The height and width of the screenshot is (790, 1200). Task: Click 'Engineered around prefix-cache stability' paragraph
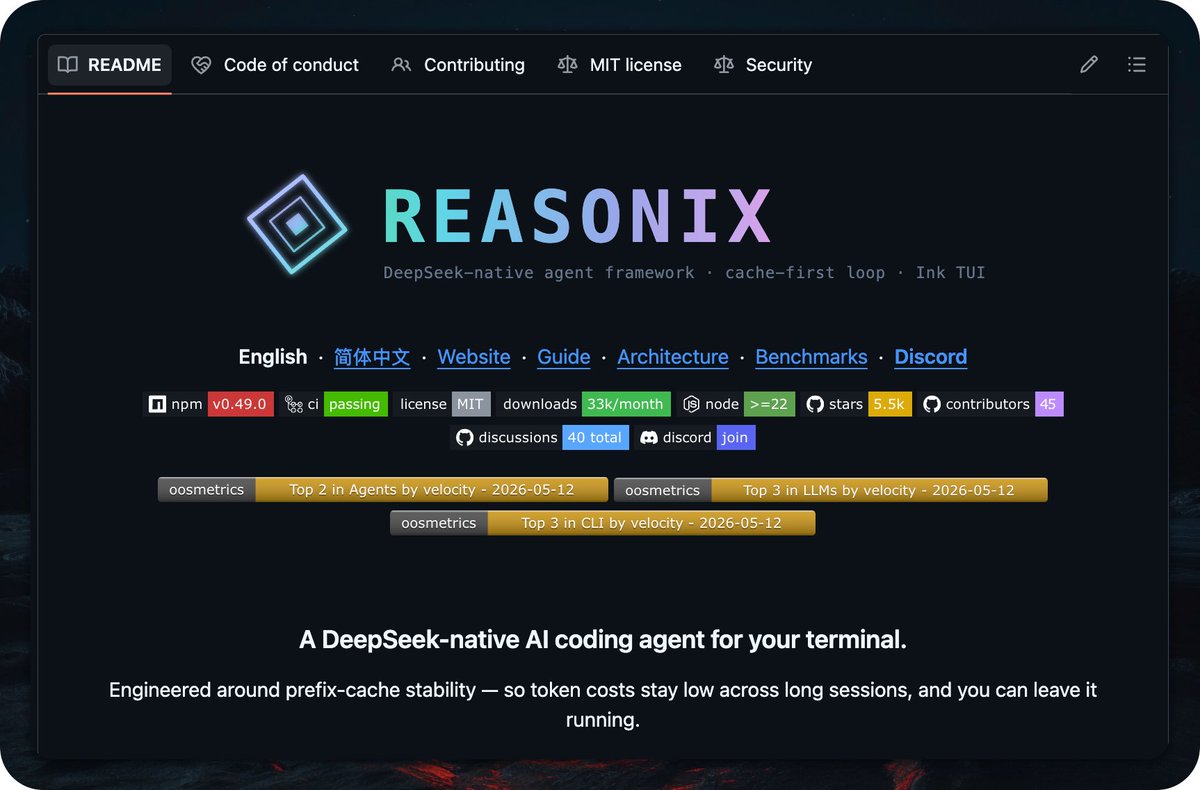(603, 704)
